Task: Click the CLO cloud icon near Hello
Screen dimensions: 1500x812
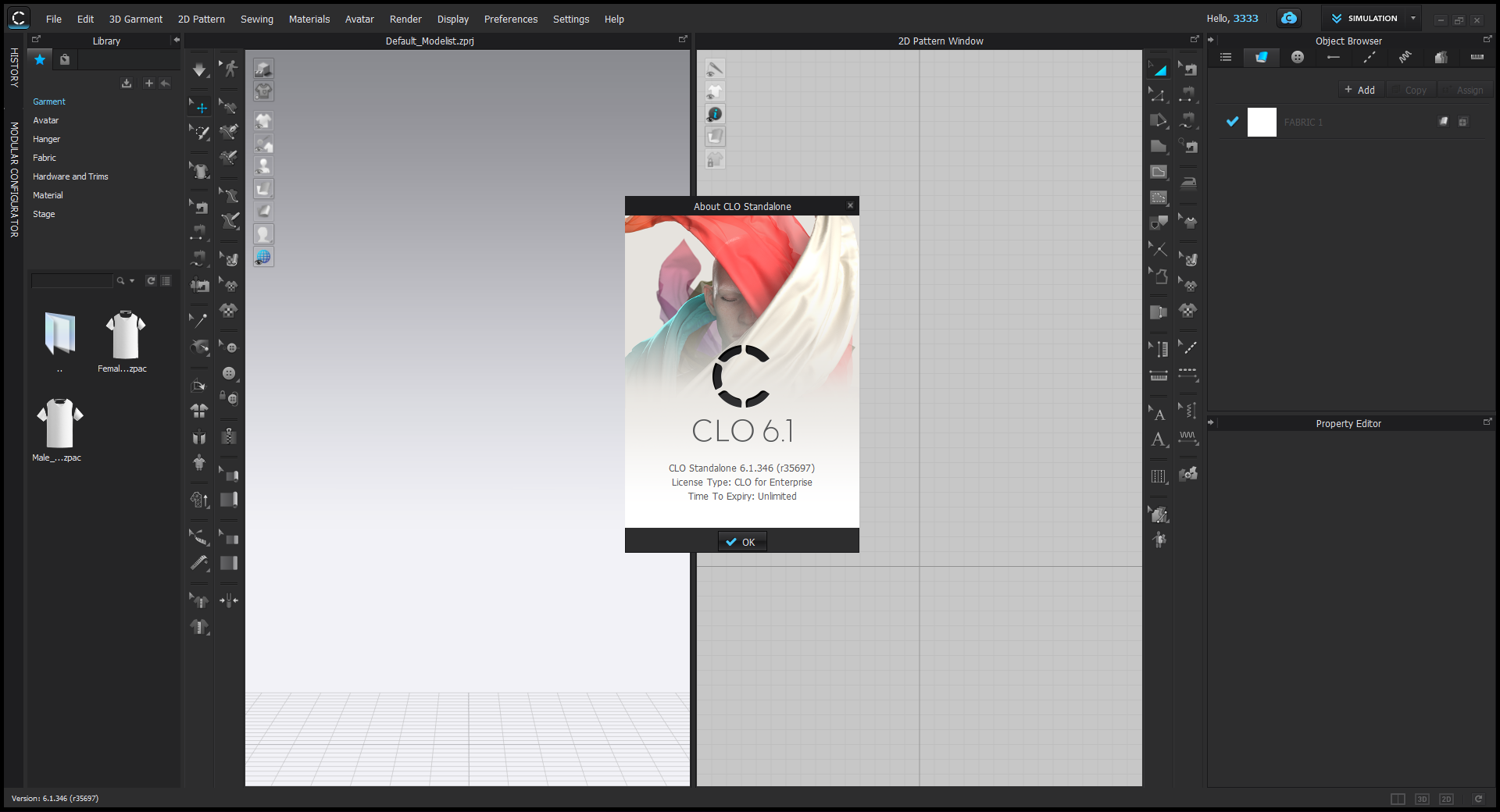Action: click(x=1289, y=18)
